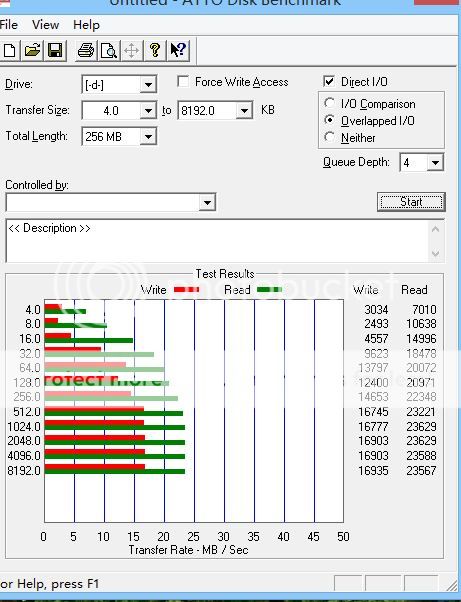The height and width of the screenshot is (602, 461).
Task: Click the read value 7010
Action: 424,309
